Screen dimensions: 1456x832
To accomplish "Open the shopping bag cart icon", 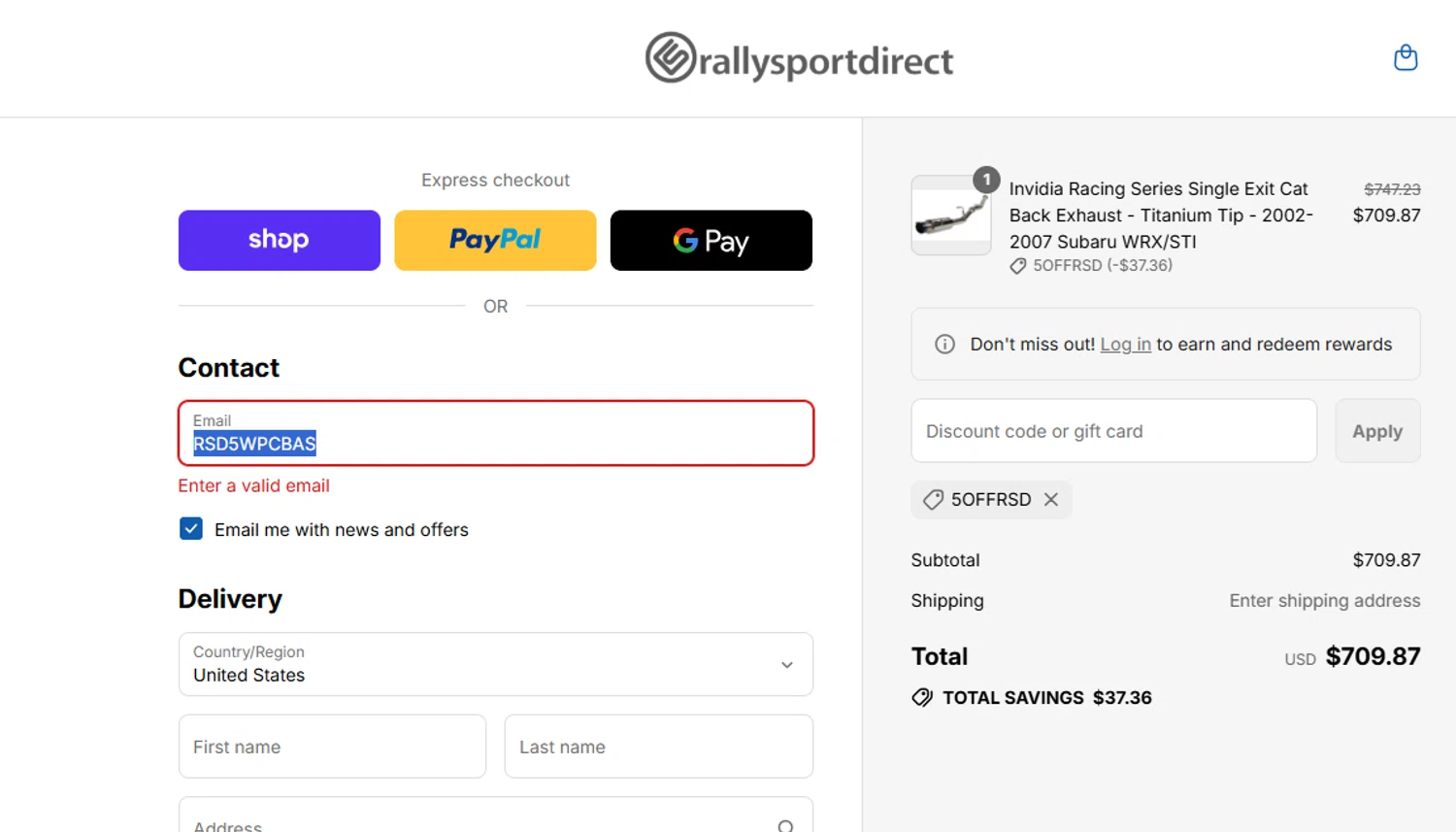I will tap(1406, 58).
